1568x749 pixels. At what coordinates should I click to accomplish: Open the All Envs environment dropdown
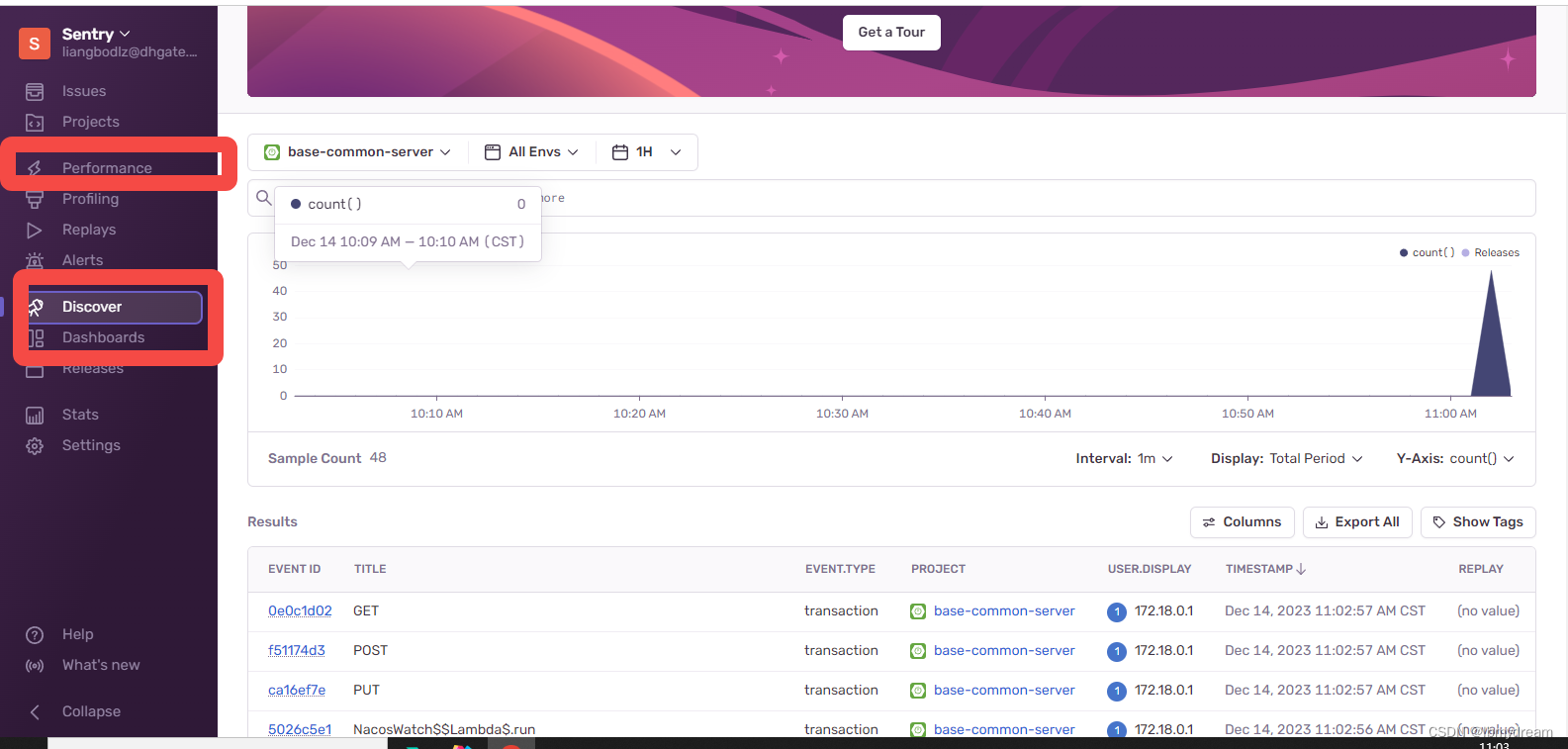531,152
